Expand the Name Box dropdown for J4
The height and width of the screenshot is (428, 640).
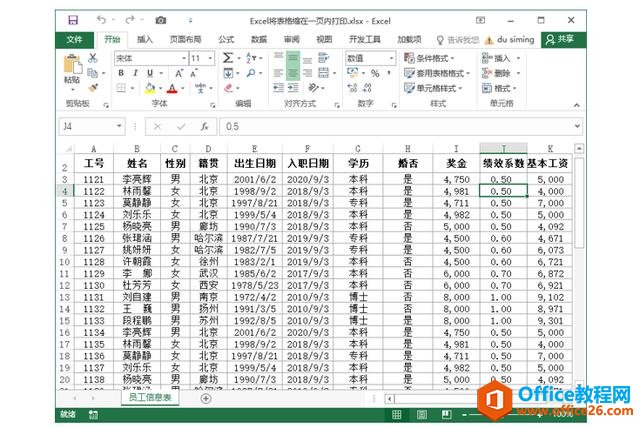pos(119,126)
